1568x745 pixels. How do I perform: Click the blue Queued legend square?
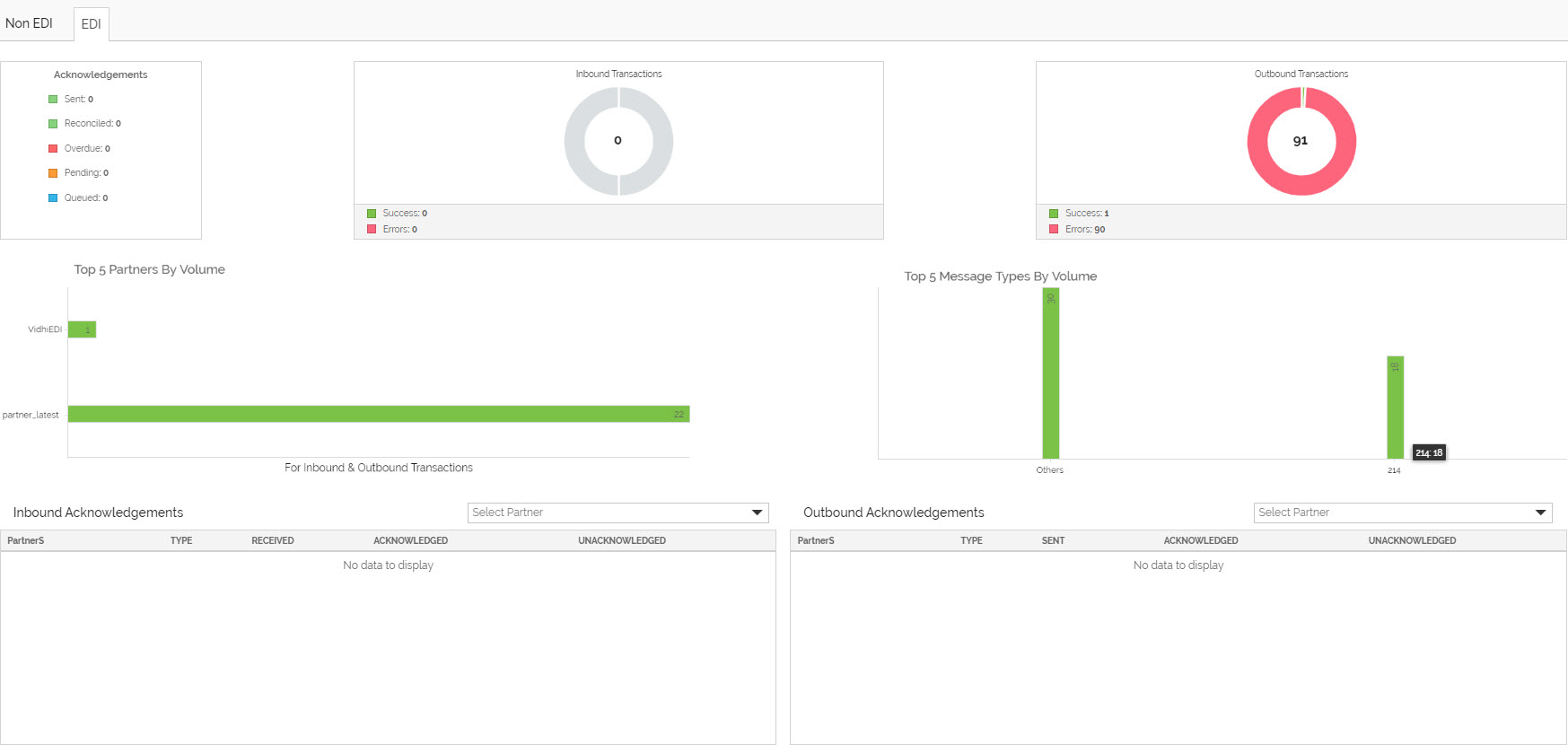(53, 198)
